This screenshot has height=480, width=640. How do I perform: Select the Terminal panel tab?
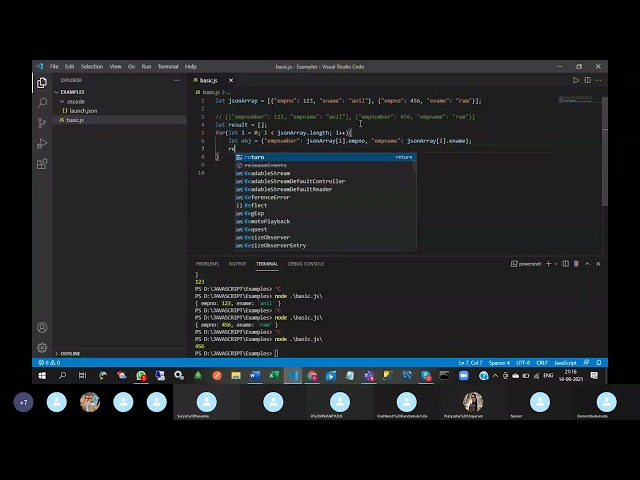click(267, 264)
